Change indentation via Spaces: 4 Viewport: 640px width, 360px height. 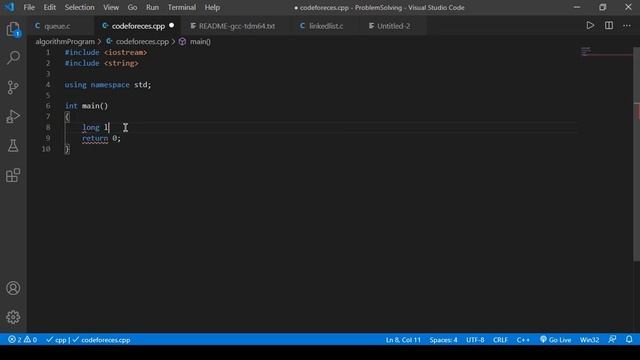443,340
